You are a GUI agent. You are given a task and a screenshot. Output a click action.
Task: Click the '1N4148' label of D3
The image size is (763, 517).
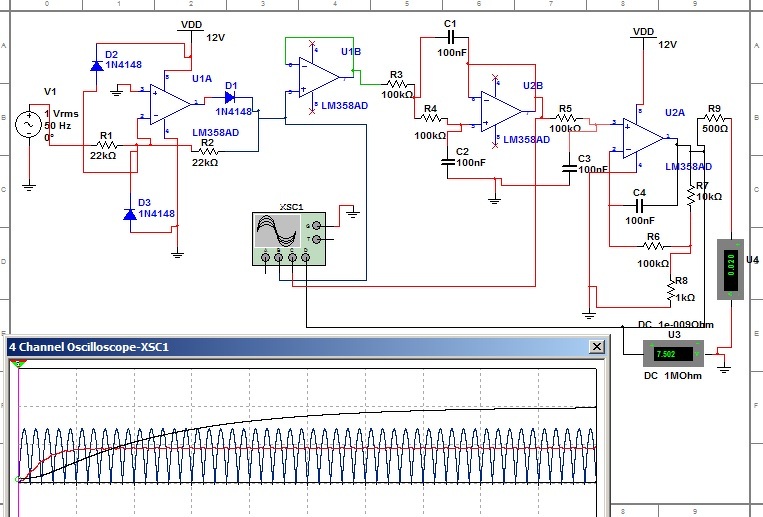(156, 214)
